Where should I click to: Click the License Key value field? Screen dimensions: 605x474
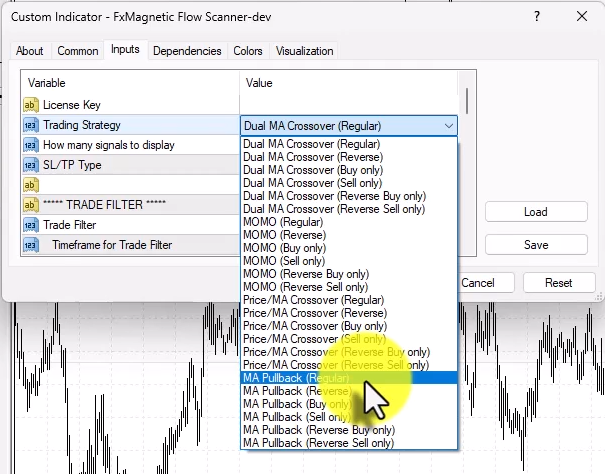(350, 105)
